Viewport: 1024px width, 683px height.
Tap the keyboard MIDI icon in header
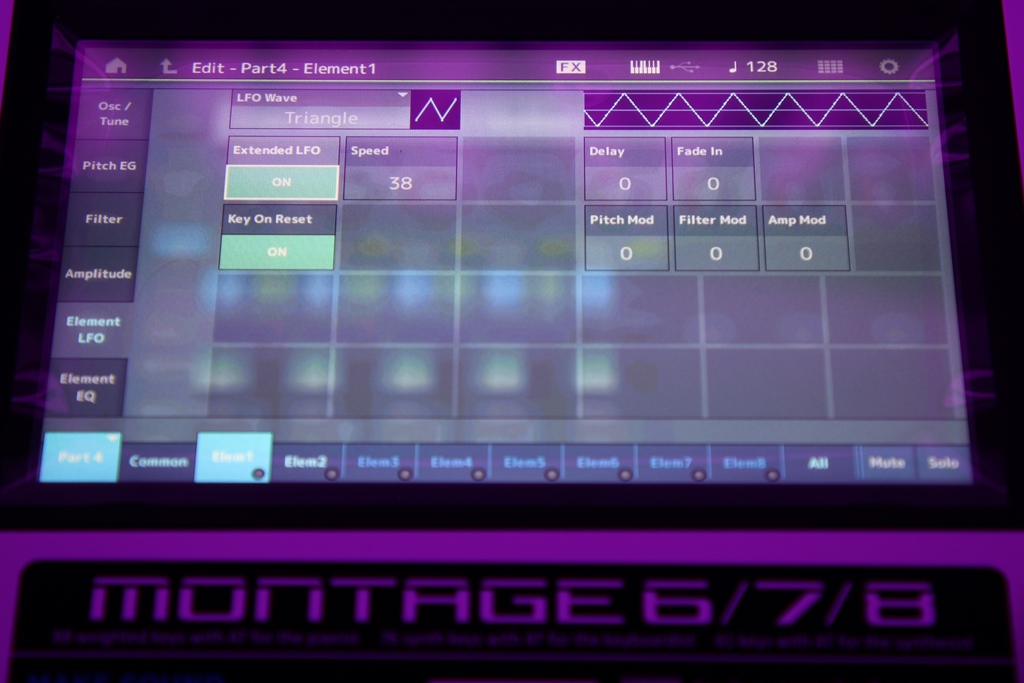[x=645, y=67]
